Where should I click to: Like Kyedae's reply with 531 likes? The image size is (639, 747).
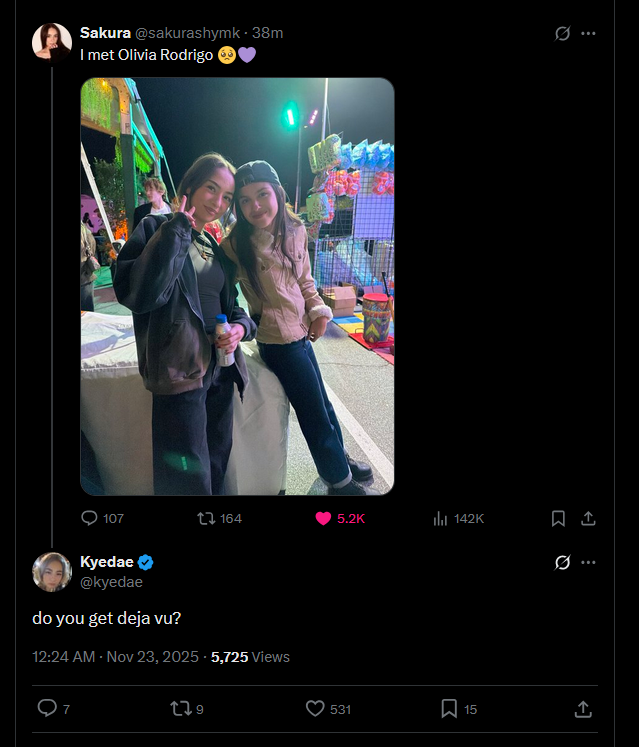point(315,708)
